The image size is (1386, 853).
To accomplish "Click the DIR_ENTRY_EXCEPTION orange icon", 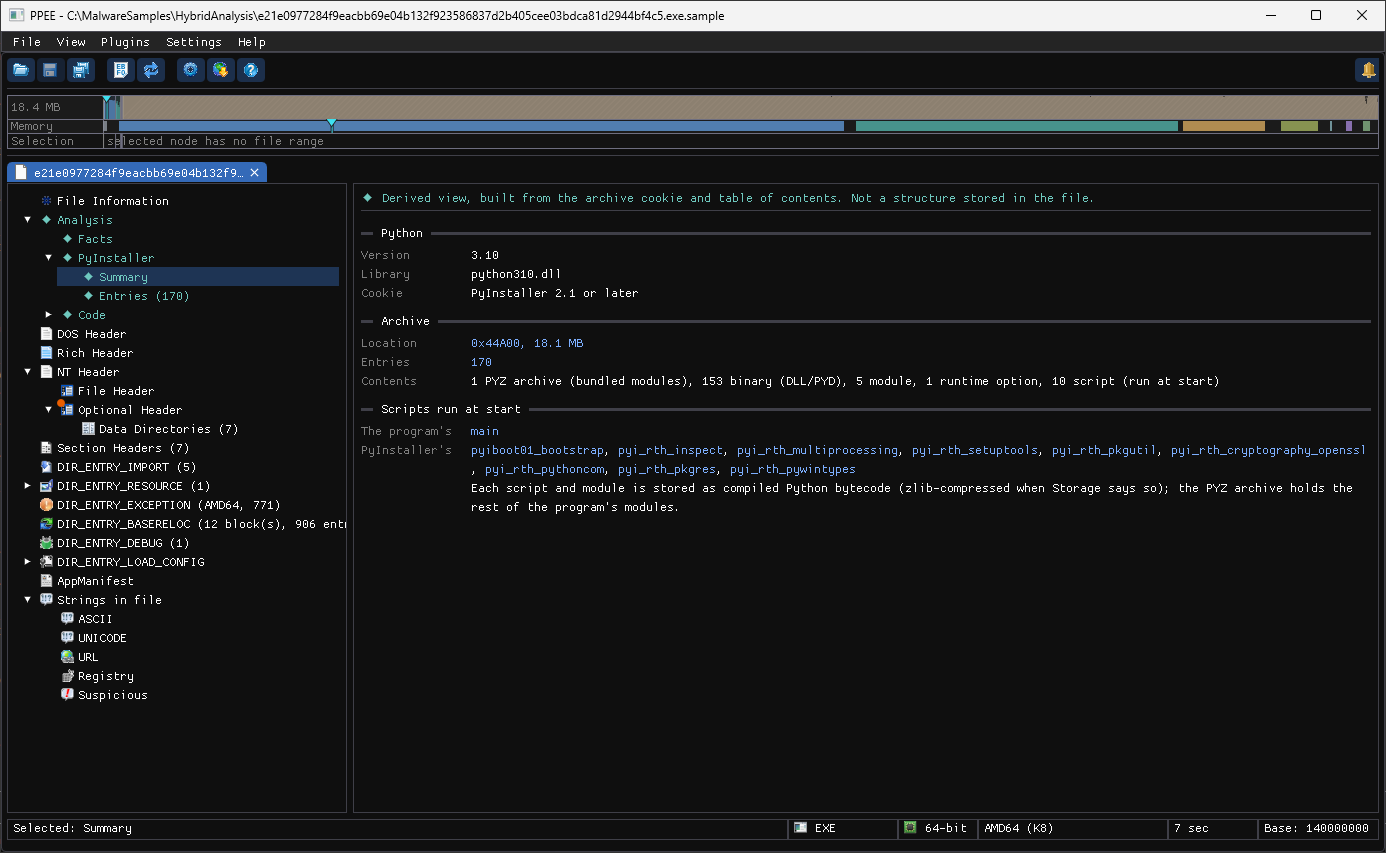I will click(x=46, y=505).
